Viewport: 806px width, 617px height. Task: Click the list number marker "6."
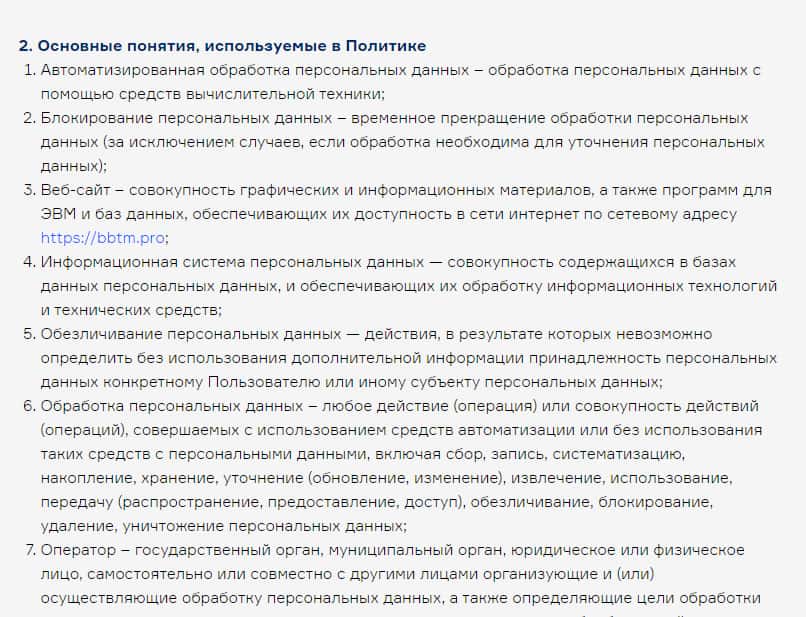pos(29,406)
